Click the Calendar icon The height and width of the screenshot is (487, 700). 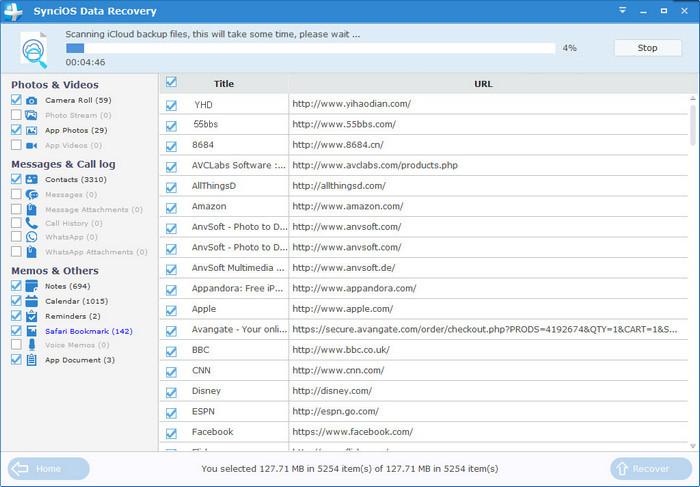point(31,301)
